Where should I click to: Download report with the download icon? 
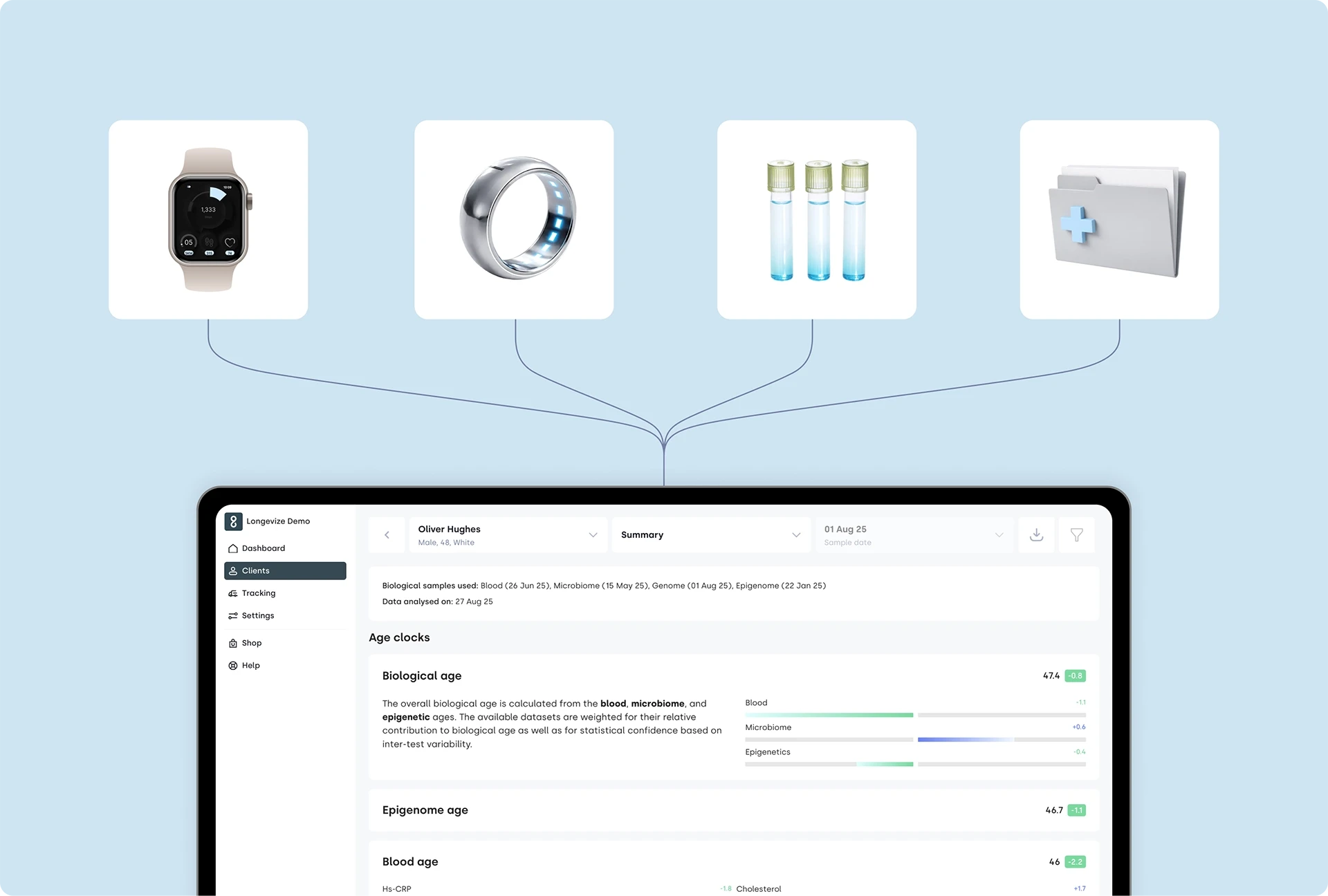1036,535
